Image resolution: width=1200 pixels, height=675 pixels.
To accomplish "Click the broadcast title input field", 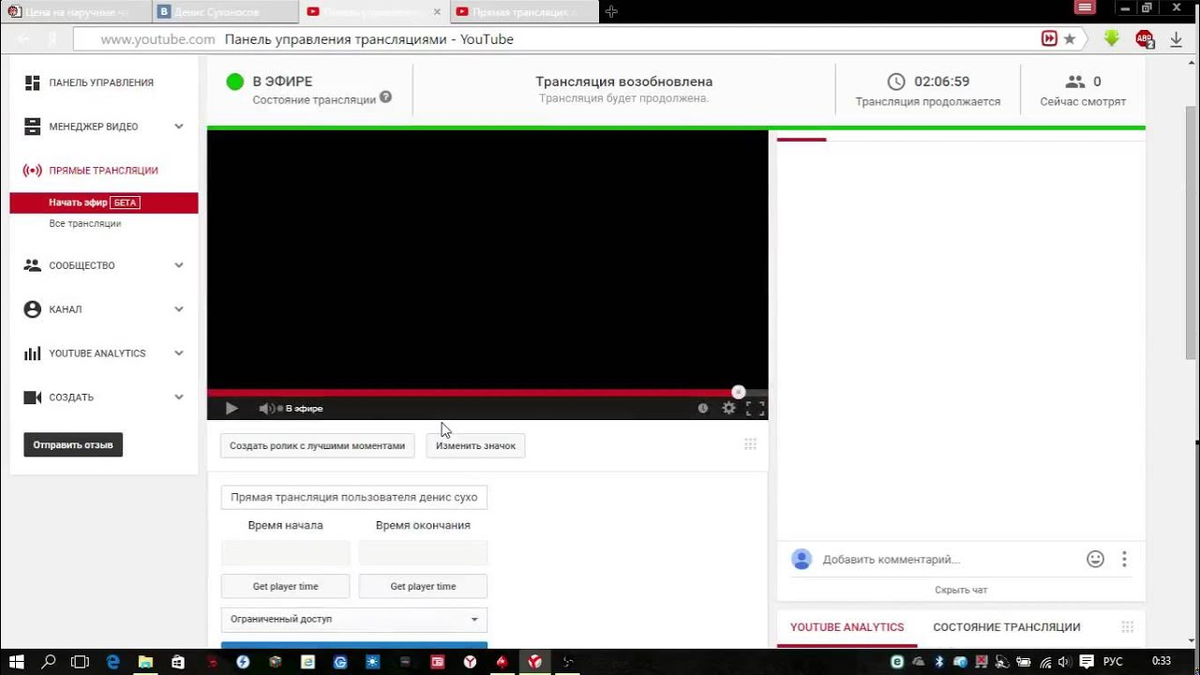I will click(x=354, y=497).
